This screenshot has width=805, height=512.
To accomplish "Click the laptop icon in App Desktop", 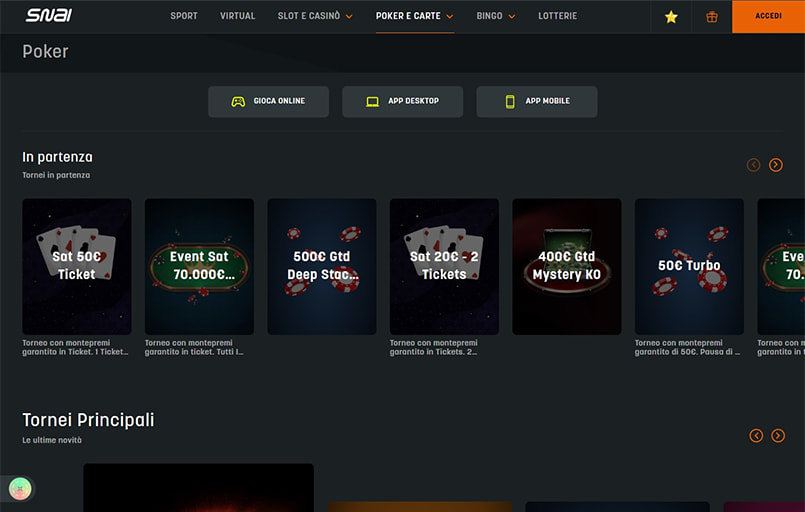I will click(x=372, y=102).
